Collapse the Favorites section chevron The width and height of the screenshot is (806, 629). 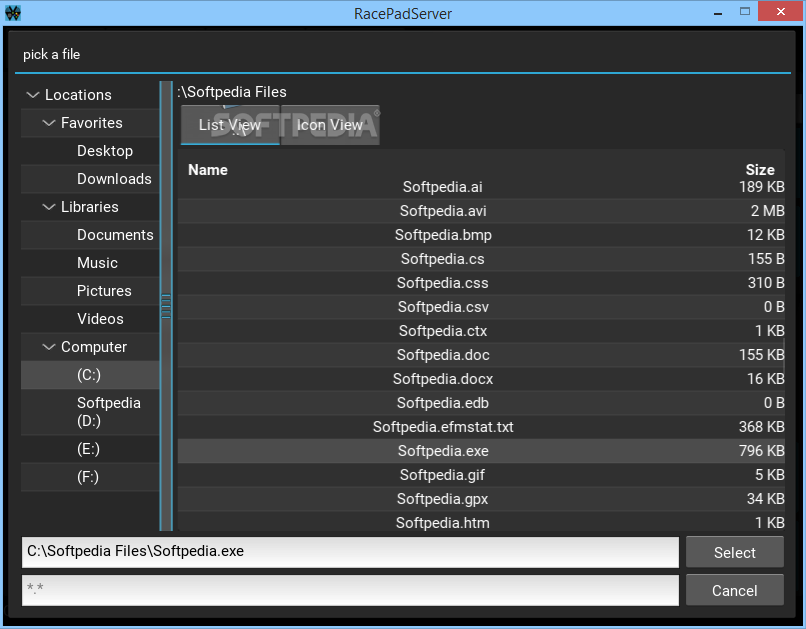tap(49, 123)
